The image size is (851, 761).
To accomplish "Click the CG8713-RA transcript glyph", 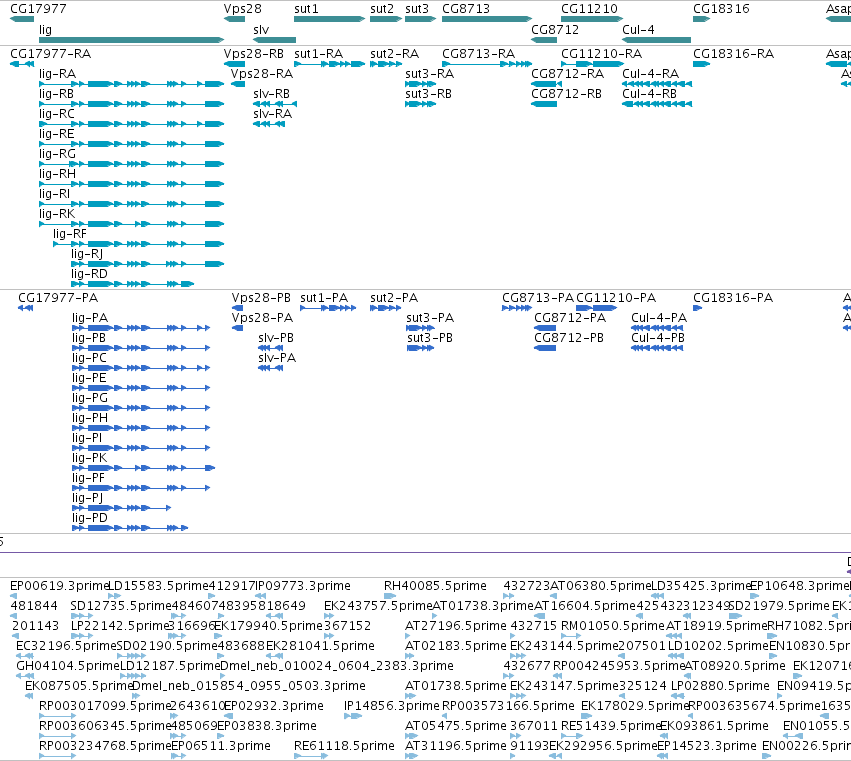I will click(487, 64).
